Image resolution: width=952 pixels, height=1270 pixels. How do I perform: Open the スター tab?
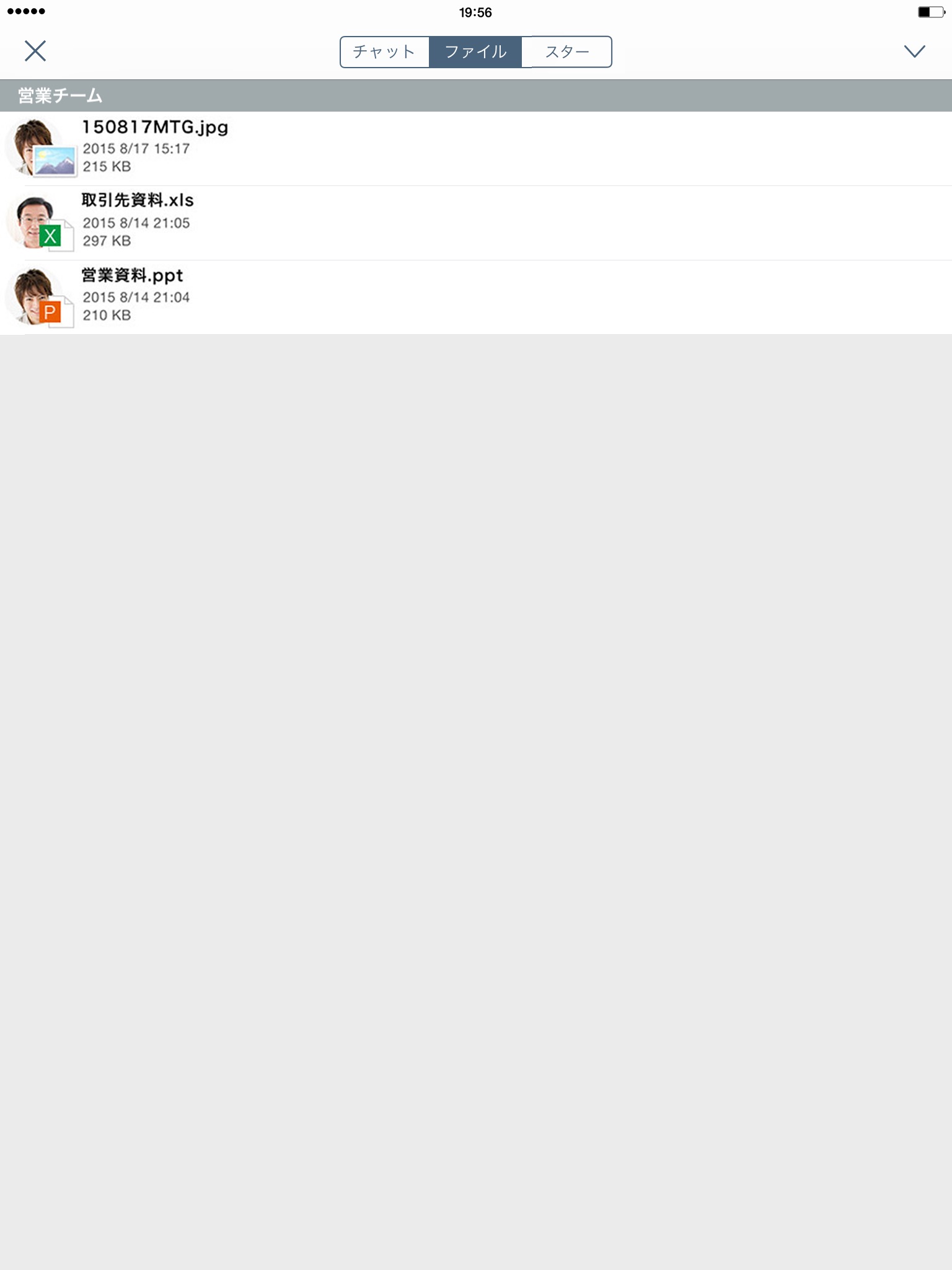(x=566, y=51)
